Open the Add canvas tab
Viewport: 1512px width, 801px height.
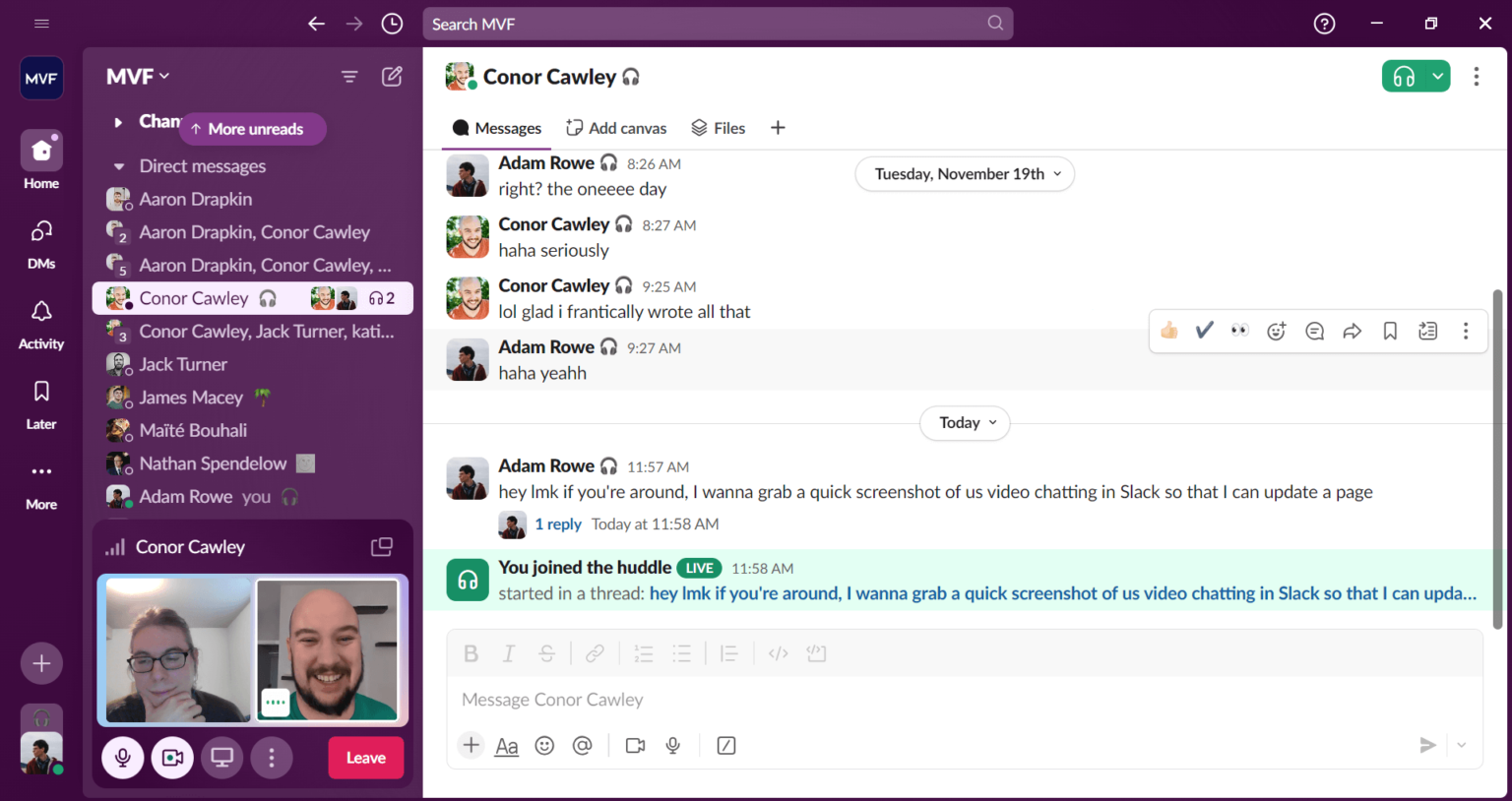point(615,127)
